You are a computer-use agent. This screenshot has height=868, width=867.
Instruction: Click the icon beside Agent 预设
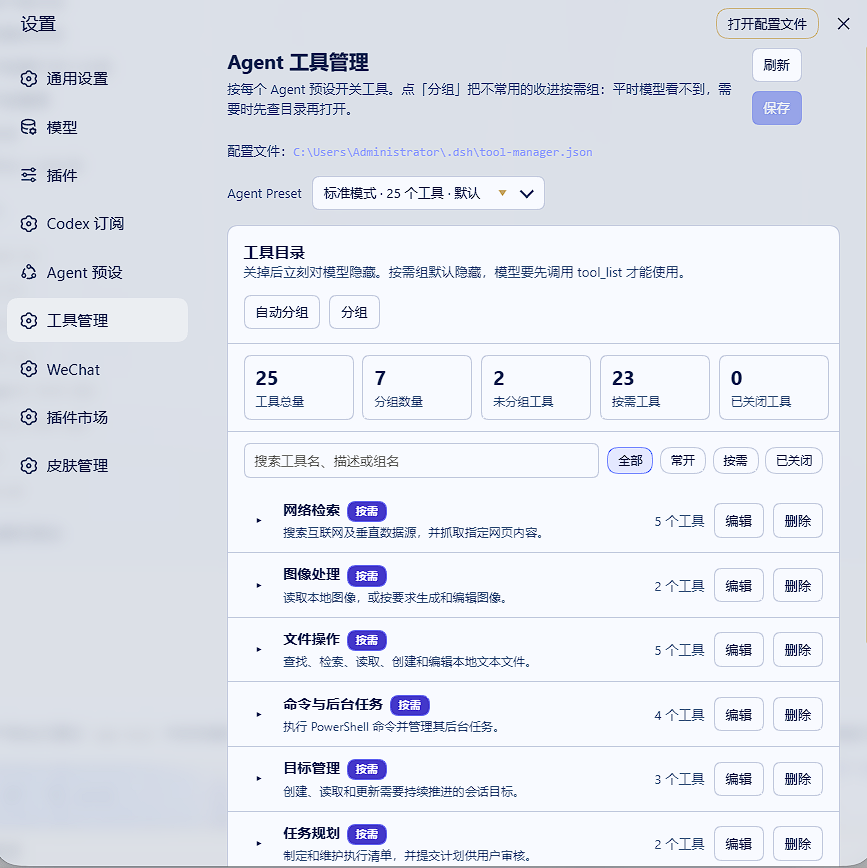pyautogui.click(x=29, y=272)
